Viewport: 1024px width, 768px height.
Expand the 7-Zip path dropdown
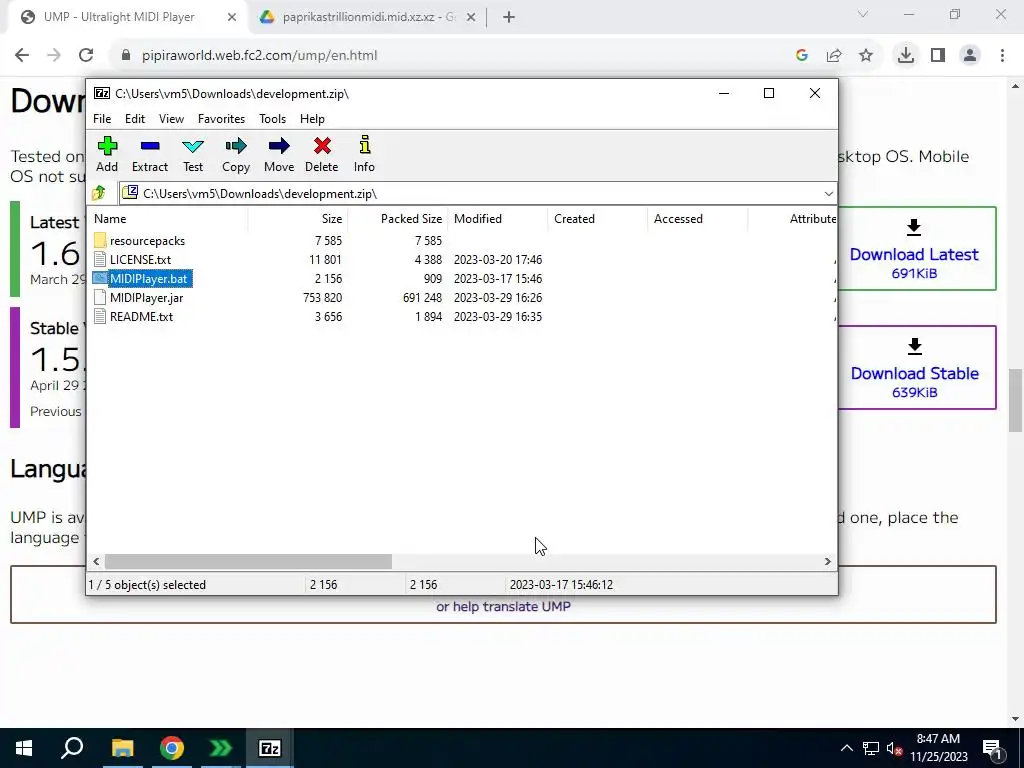(x=828, y=193)
